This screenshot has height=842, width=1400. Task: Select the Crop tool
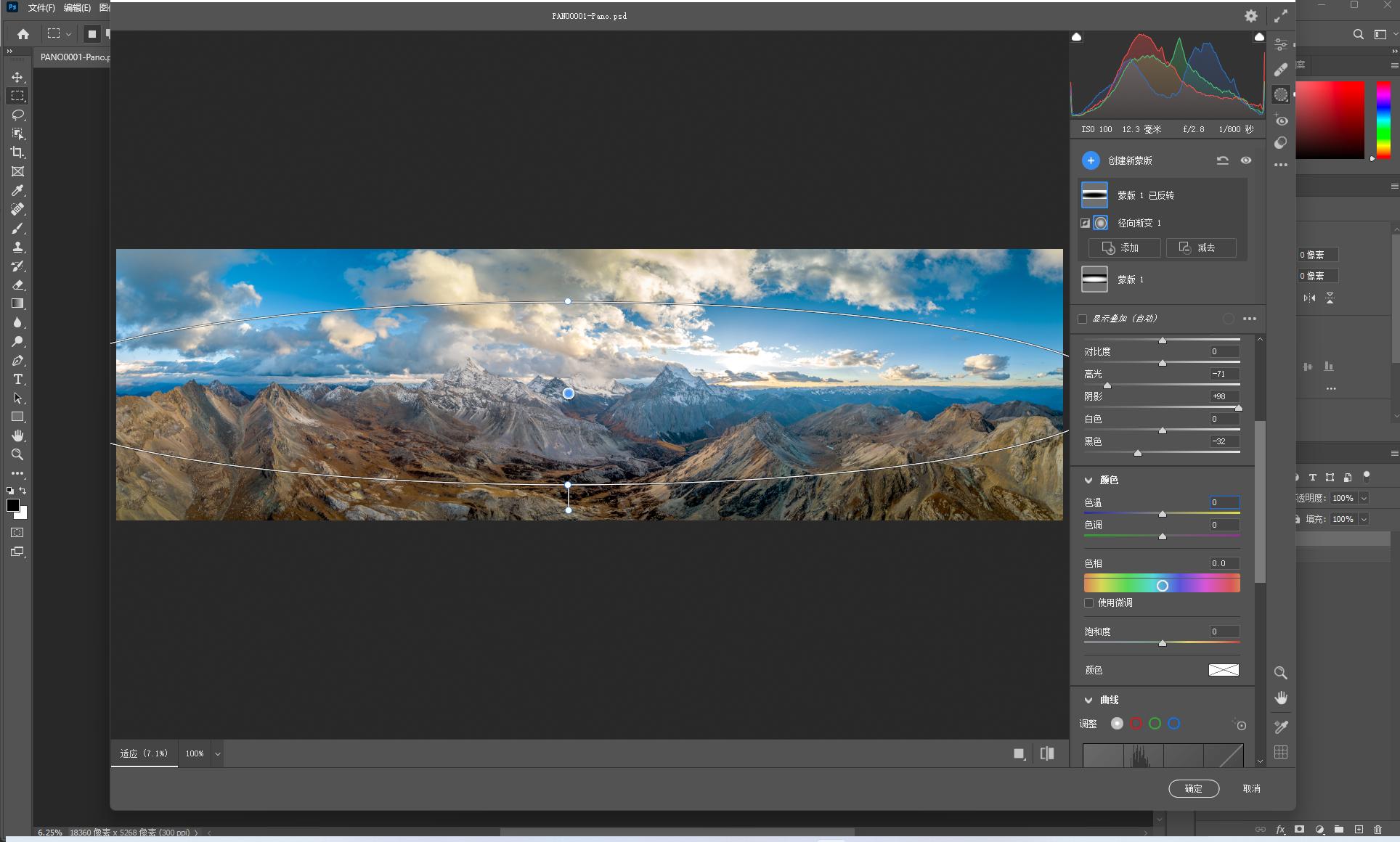(x=18, y=152)
